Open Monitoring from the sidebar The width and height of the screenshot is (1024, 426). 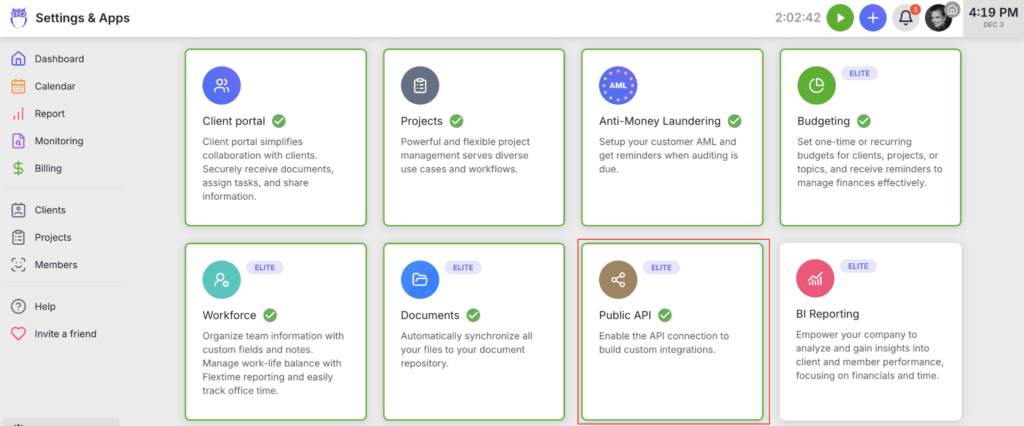59,141
